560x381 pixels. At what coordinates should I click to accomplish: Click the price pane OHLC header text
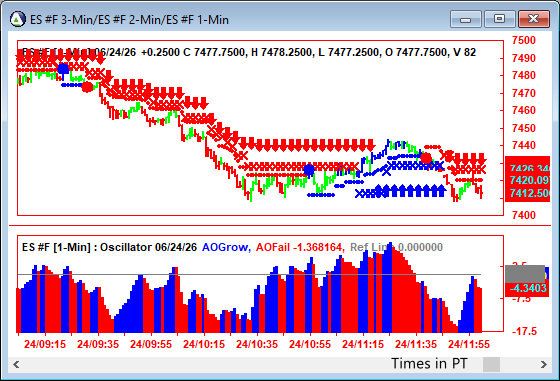point(249,52)
